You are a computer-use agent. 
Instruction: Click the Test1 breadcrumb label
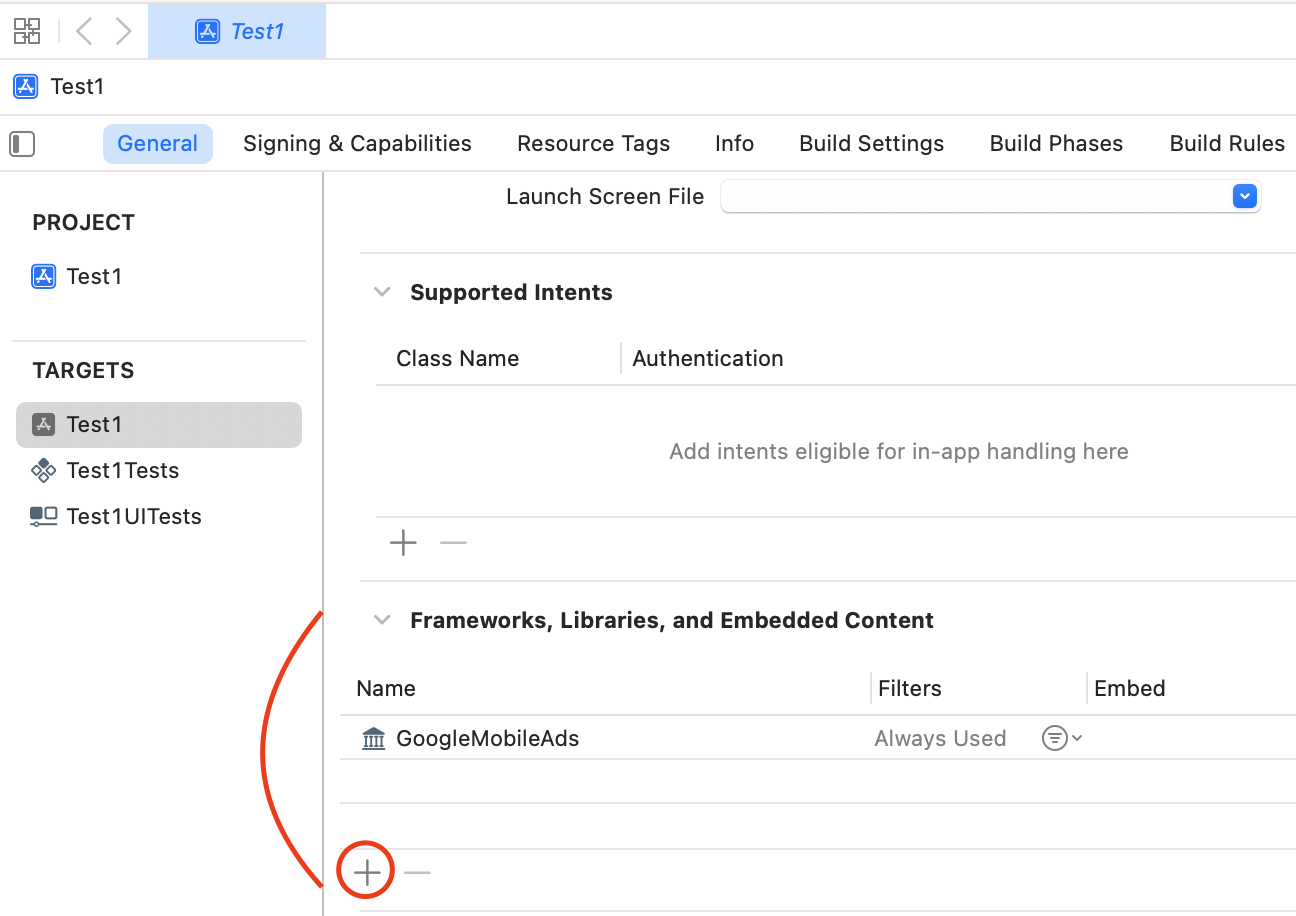[x=77, y=86]
